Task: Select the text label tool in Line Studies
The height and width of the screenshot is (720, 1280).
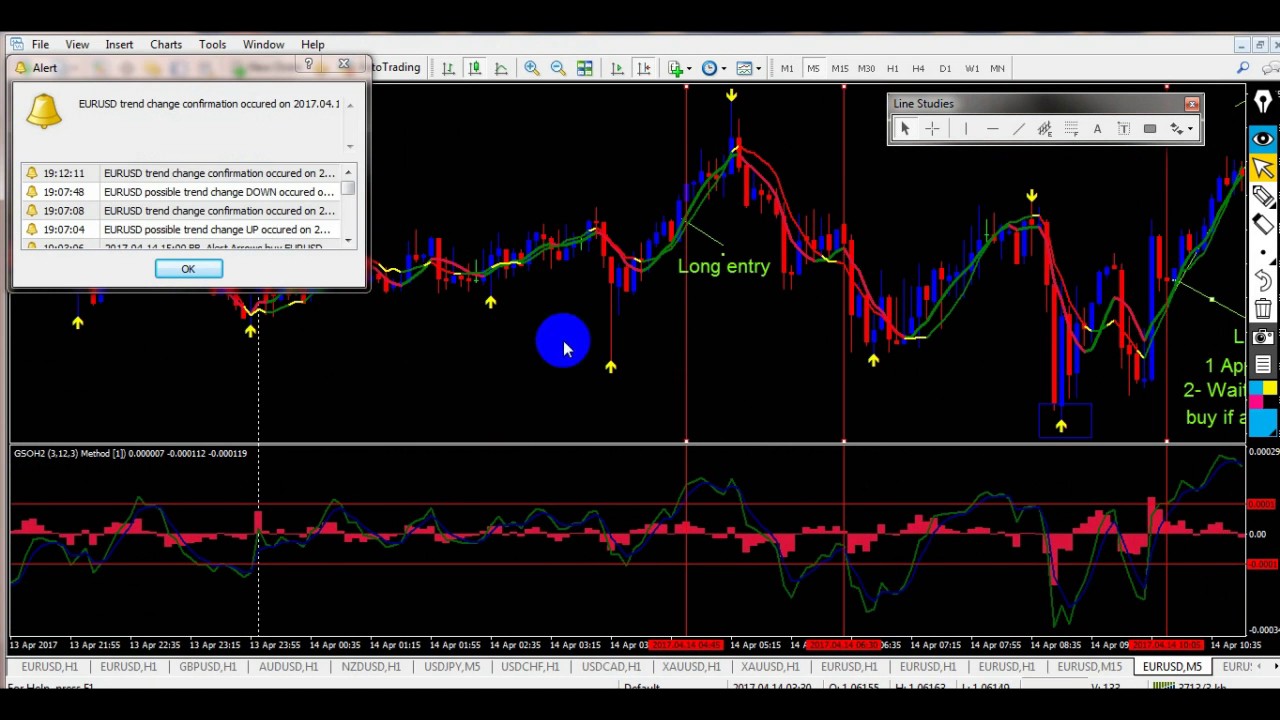Action: coord(1123,128)
